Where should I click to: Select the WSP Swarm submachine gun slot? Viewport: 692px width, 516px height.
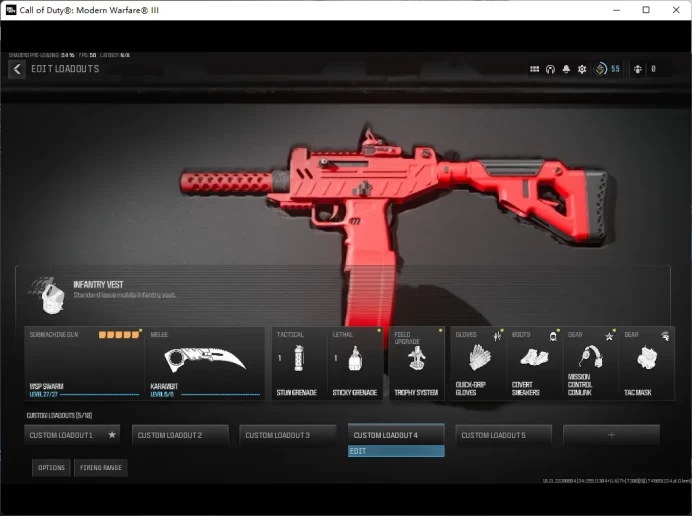coord(84,363)
